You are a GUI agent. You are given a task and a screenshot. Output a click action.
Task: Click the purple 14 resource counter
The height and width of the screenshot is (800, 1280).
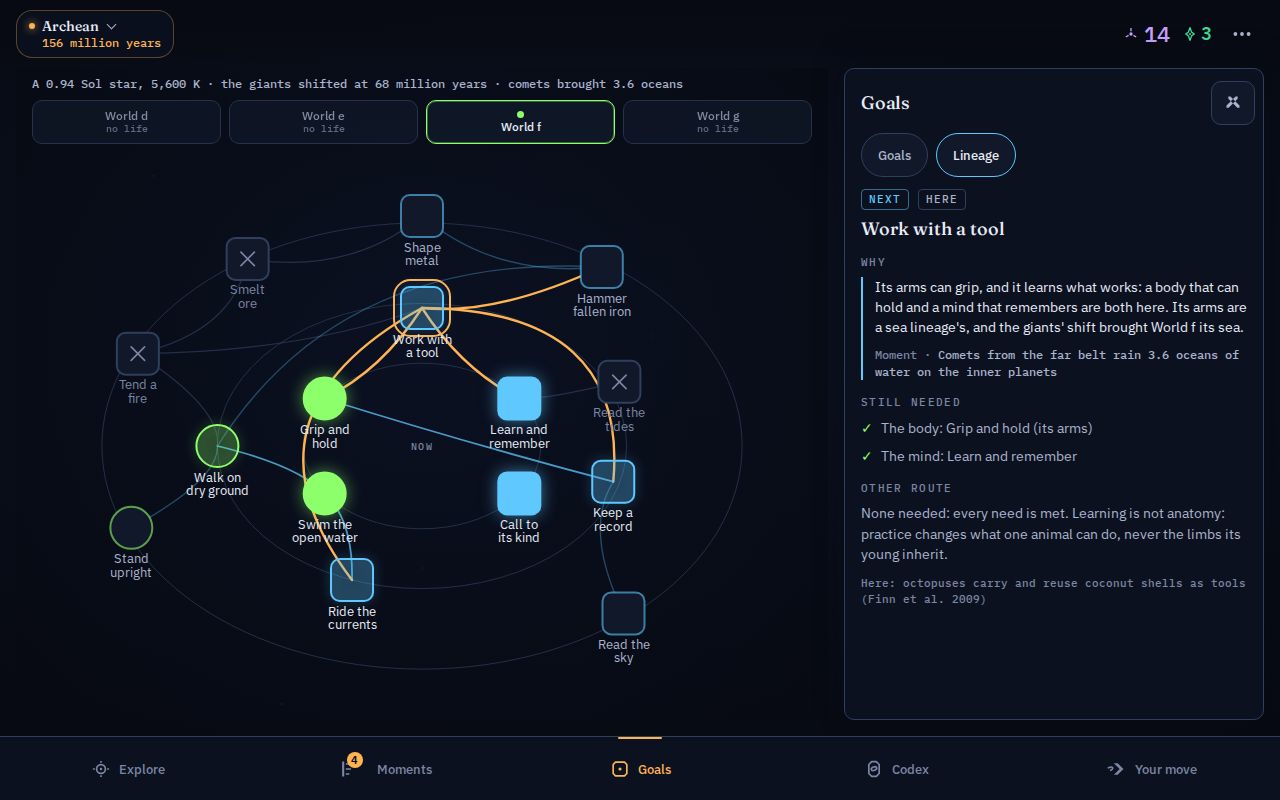pyautogui.click(x=1146, y=34)
